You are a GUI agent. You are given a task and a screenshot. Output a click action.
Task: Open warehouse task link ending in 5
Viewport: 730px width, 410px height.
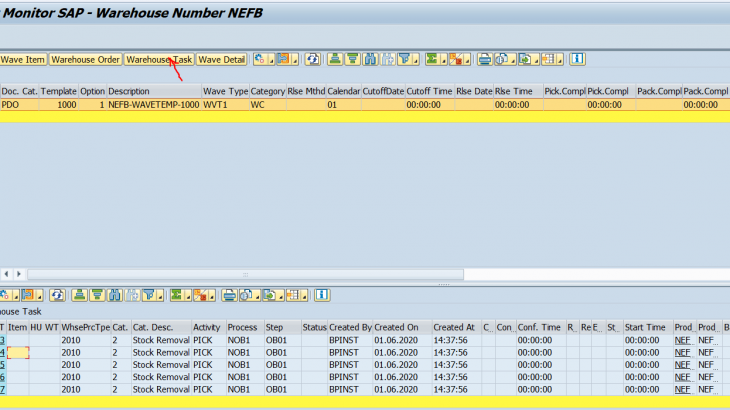click(x=2, y=365)
